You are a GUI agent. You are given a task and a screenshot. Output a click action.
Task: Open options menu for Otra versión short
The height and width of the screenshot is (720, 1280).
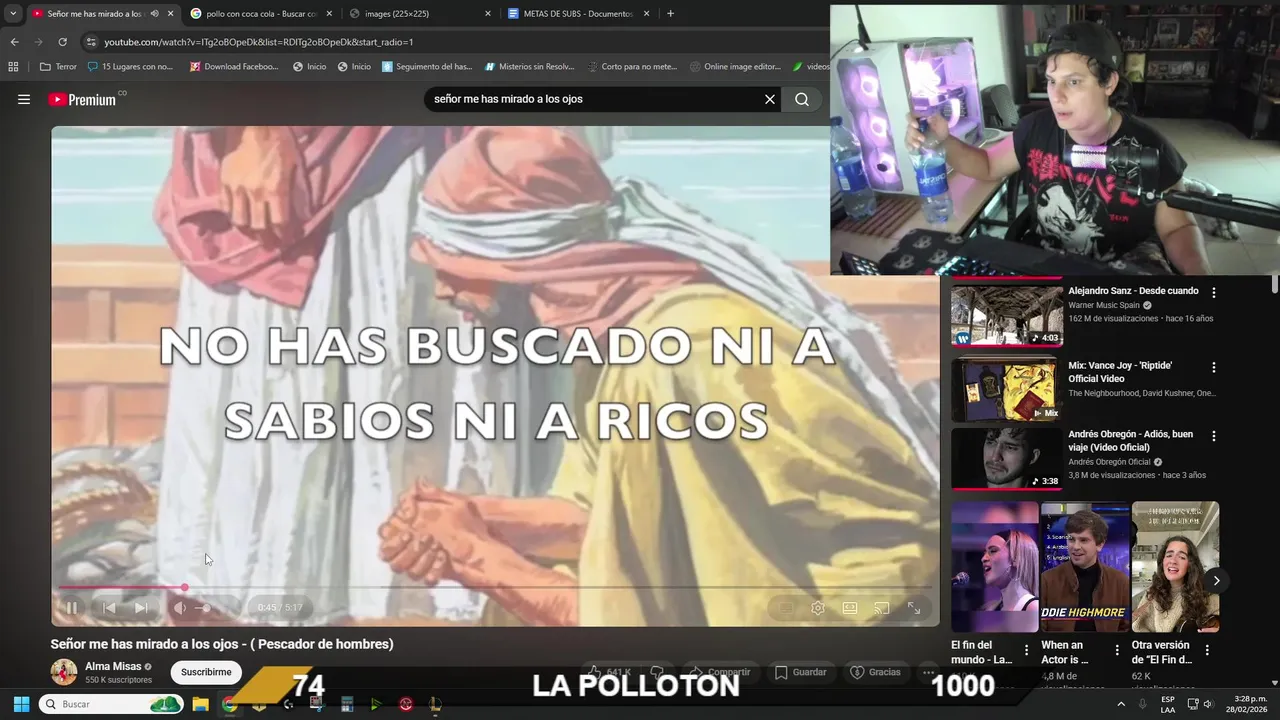[x=1207, y=650]
